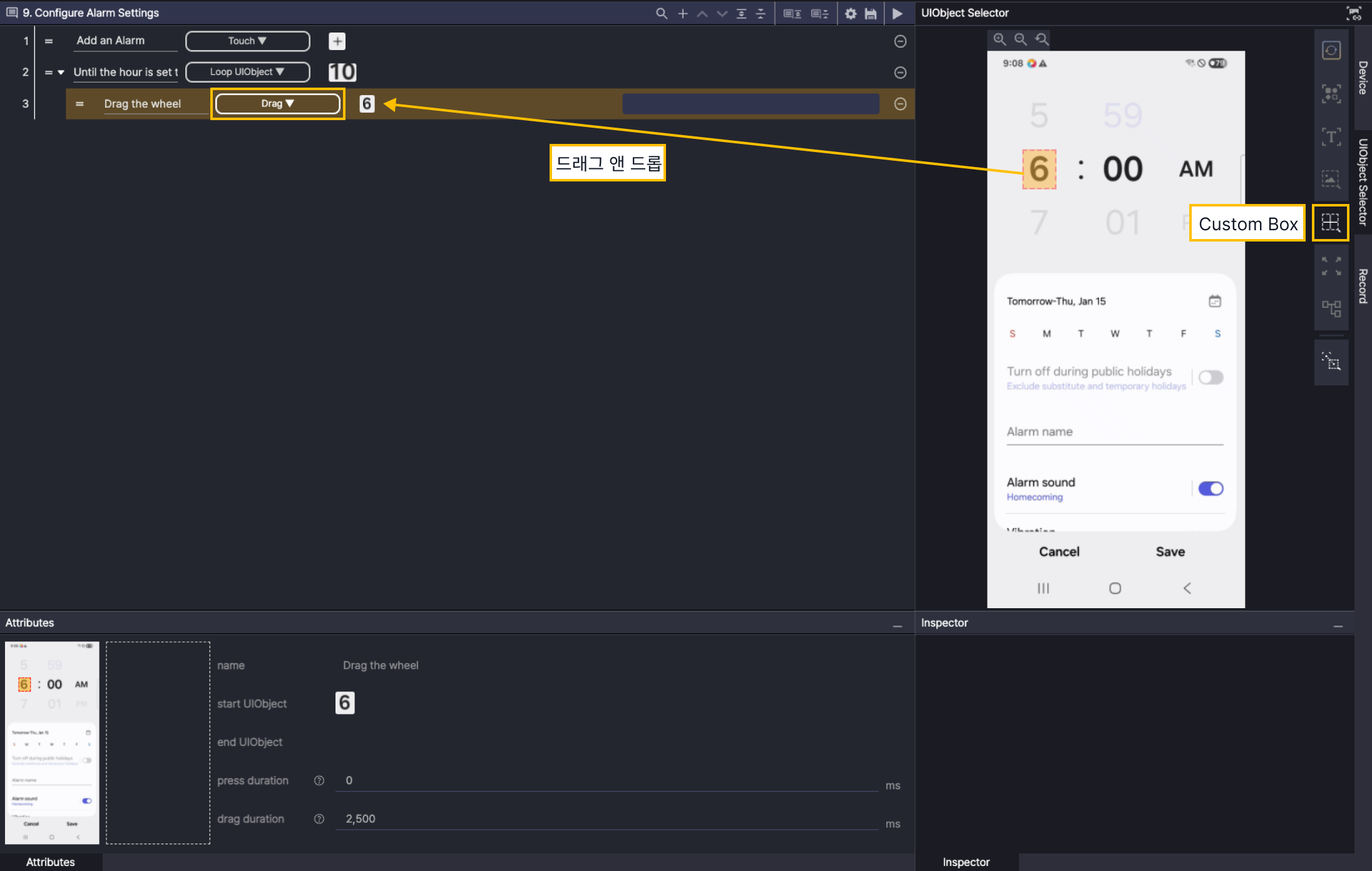Screen dimensions: 1372x871
Task: Save the scenario with the floppy icon
Action: pyautogui.click(x=870, y=13)
